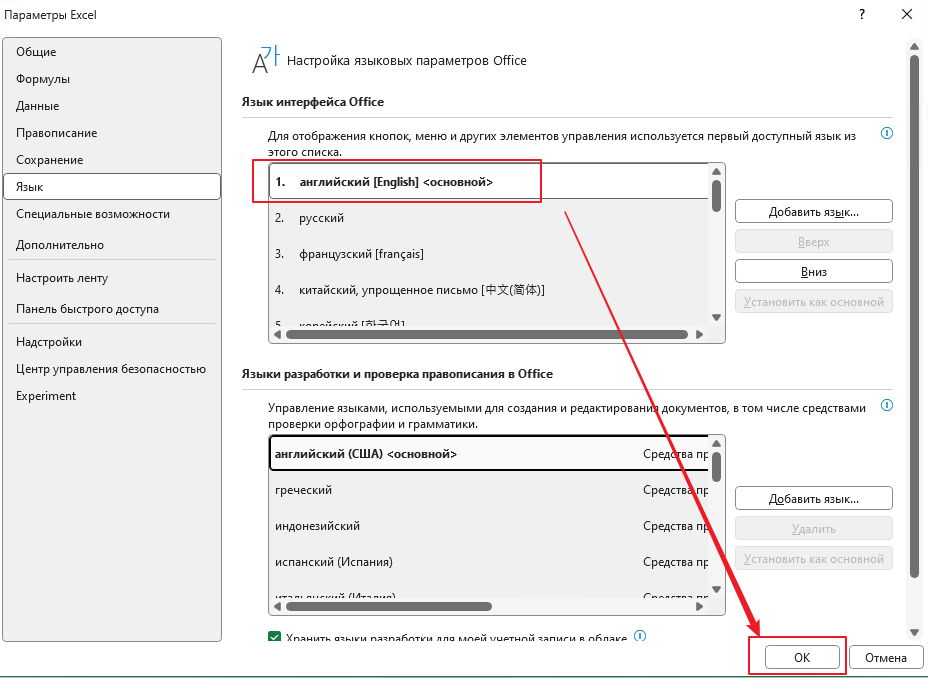928x678 pixels.
Task: Click up arrow of authoring languages scrollbar
Action: pyautogui.click(x=716, y=444)
